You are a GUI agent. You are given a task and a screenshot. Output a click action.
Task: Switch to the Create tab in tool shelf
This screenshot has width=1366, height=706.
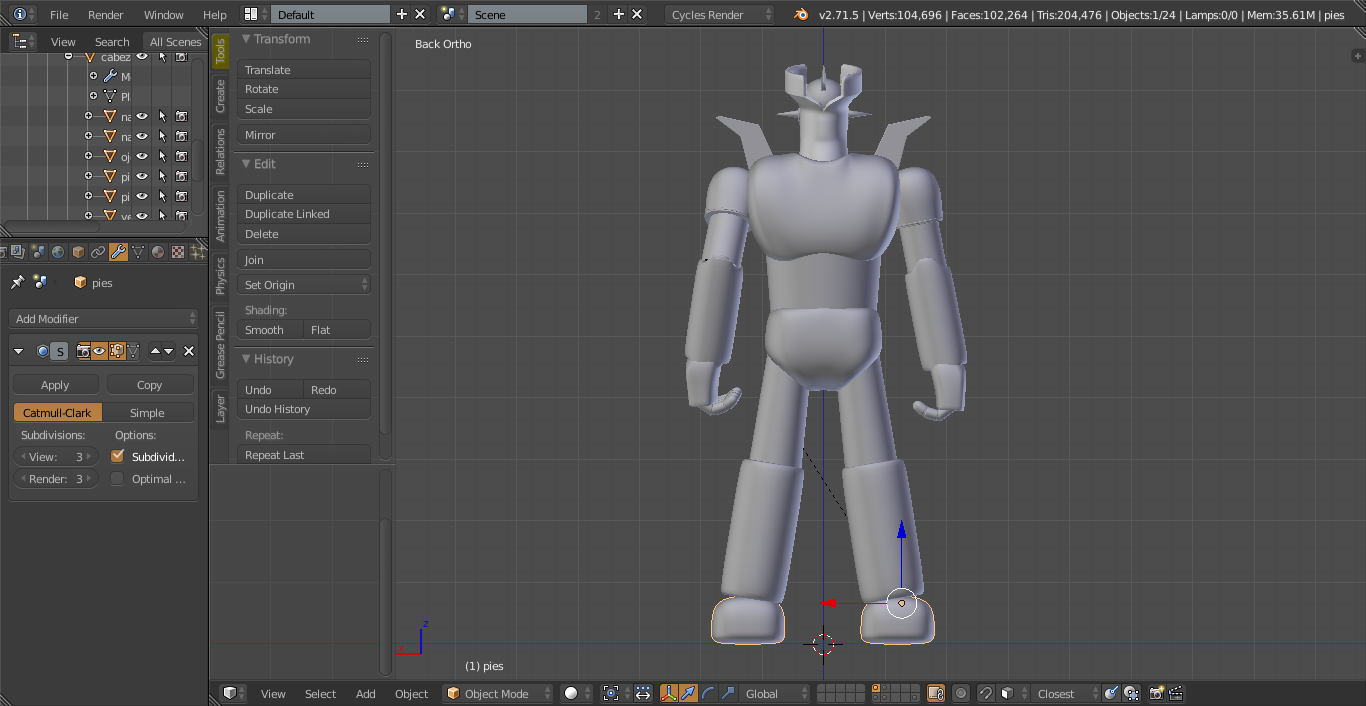221,97
